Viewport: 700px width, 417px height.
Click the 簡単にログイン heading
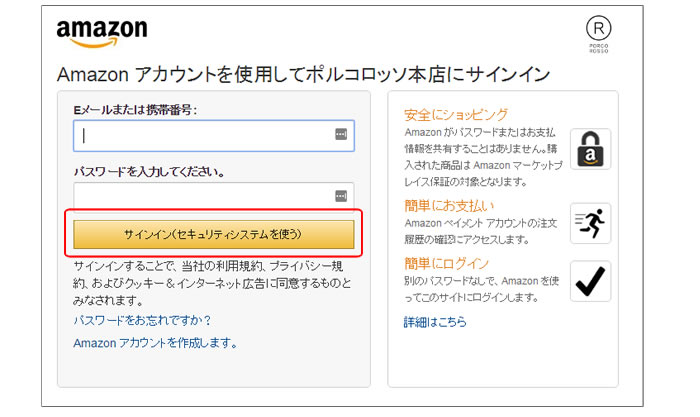pos(446,263)
